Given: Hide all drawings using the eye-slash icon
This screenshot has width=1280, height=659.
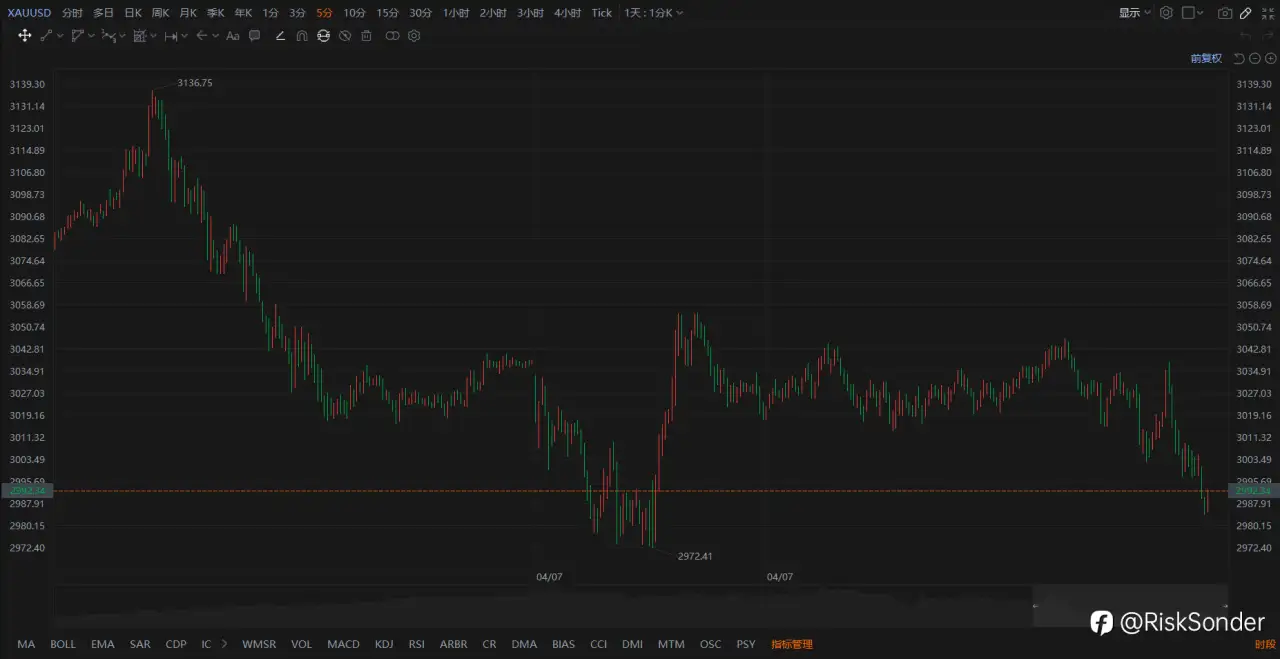Looking at the screenshot, I should click(345, 36).
